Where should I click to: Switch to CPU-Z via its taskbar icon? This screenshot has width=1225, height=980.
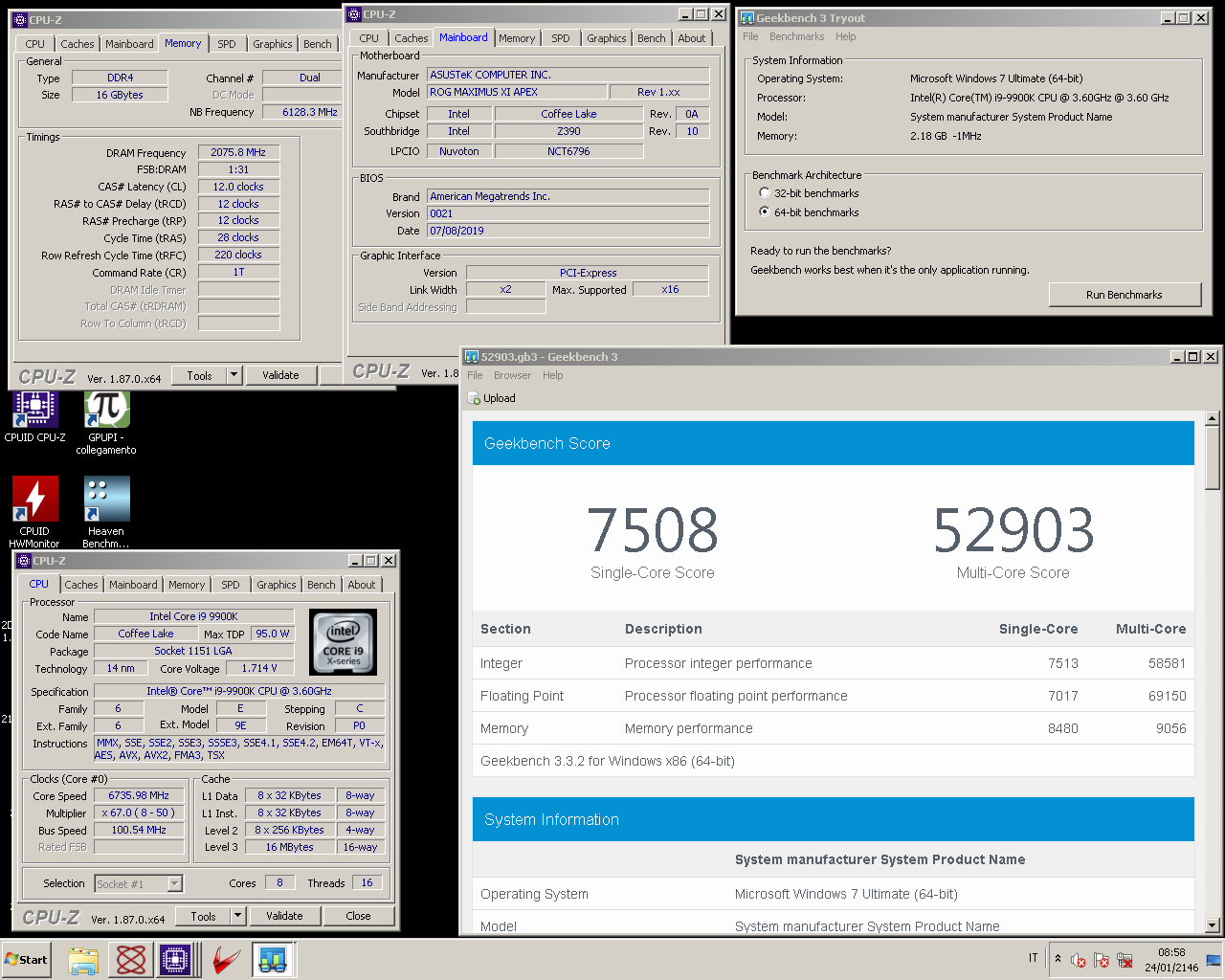pyautogui.click(x=176, y=960)
